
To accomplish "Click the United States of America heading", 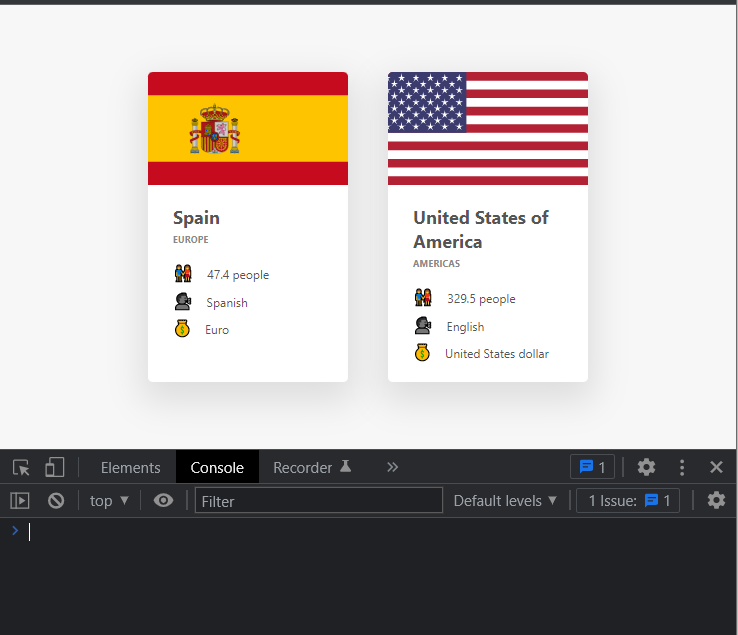I will point(481,230).
